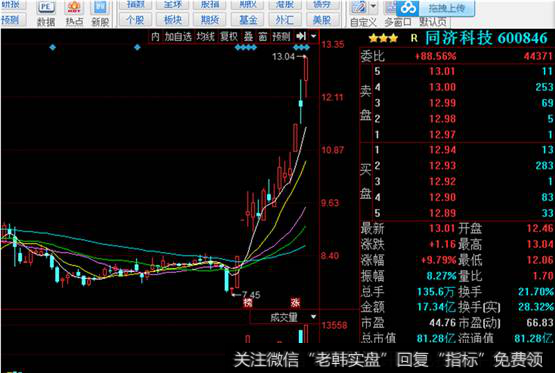Switch to 板块 tab
Screen dimensions: 555x373
tap(173, 20)
